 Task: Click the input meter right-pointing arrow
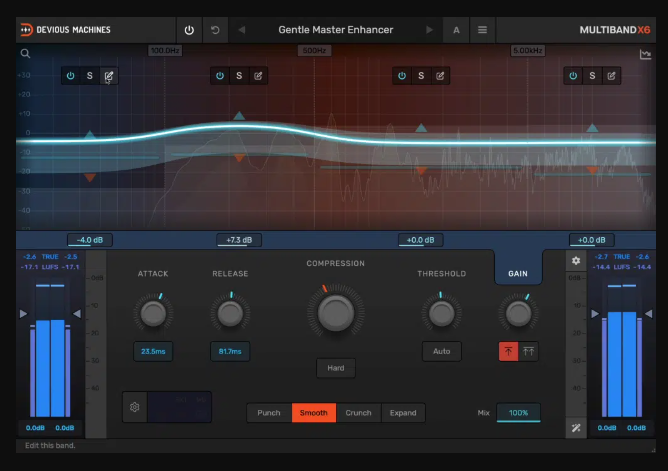click(23, 314)
